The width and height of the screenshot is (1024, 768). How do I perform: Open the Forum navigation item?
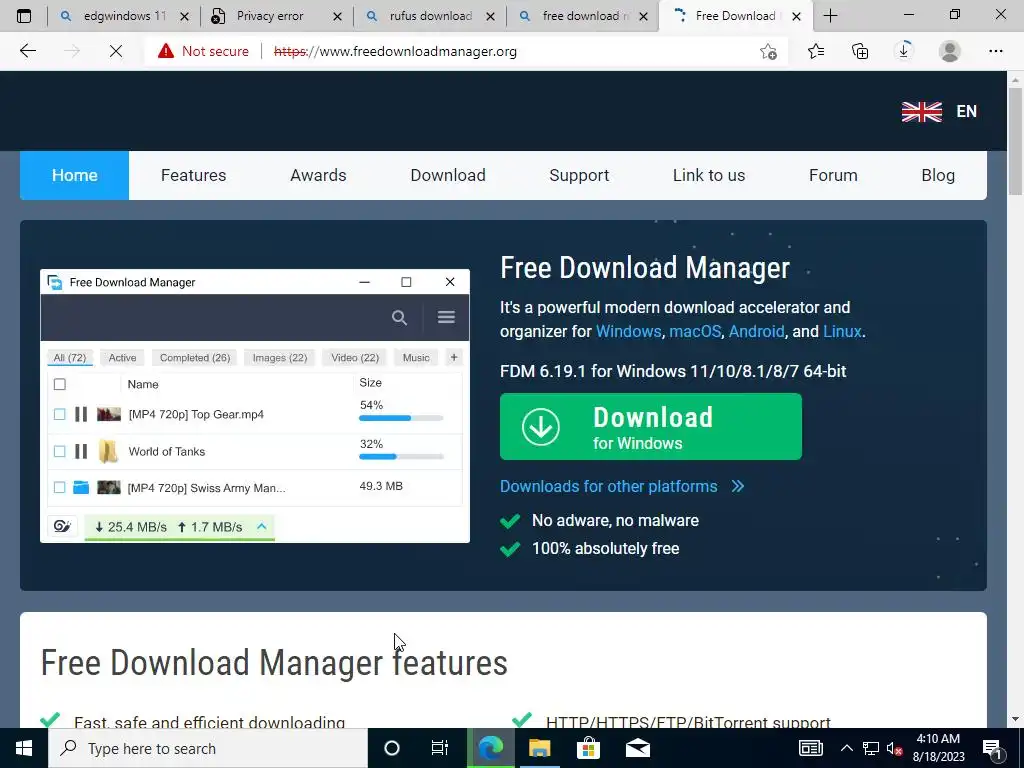(833, 175)
